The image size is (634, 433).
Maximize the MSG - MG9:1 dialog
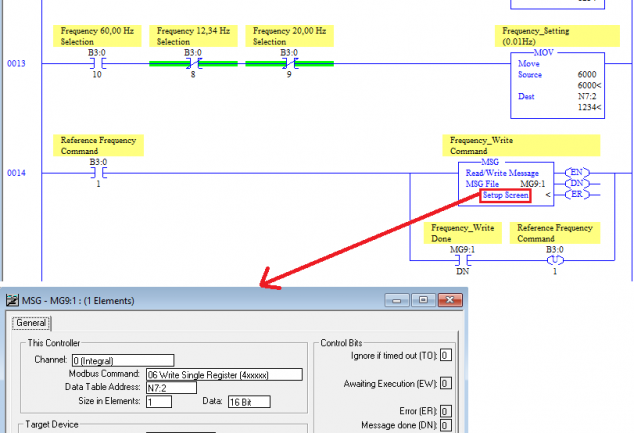point(423,300)
